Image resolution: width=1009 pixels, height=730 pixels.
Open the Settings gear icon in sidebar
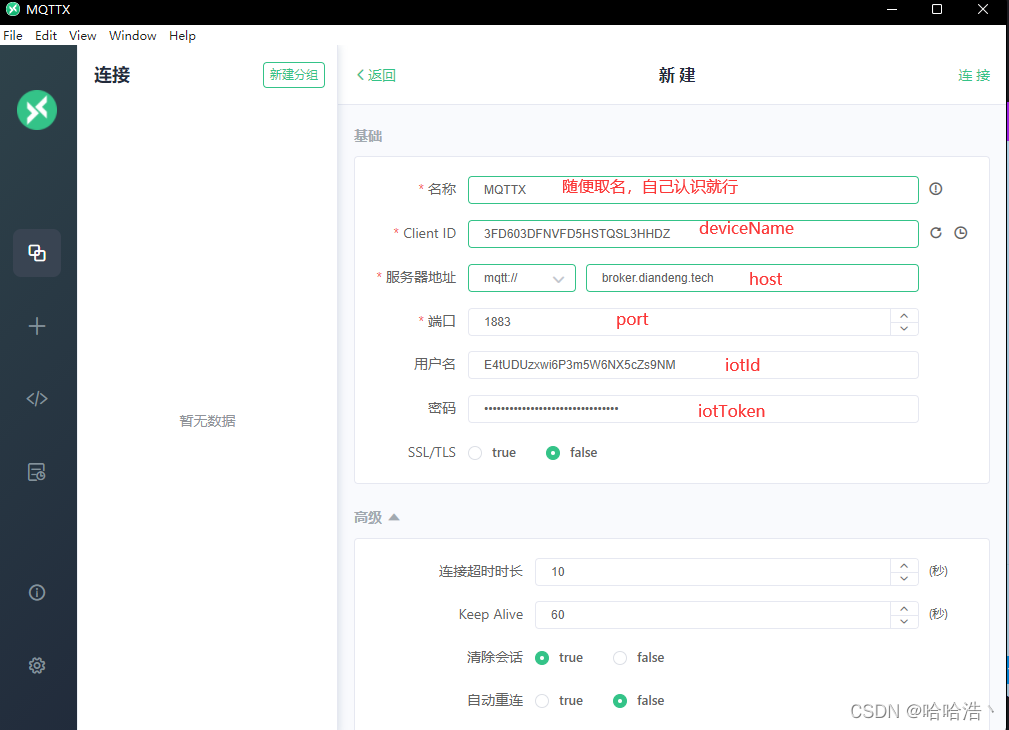click(x=37, y=665)
